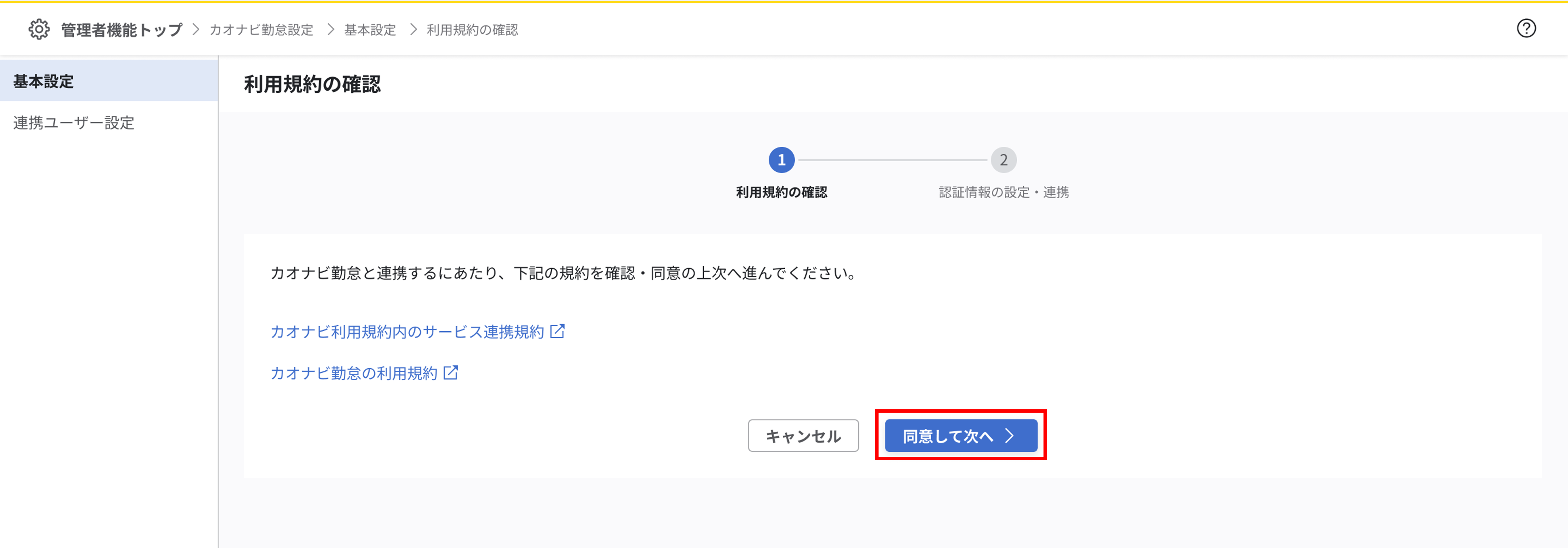Click step 1 circle indicator

pyautogui.click(x=781, y=160)
